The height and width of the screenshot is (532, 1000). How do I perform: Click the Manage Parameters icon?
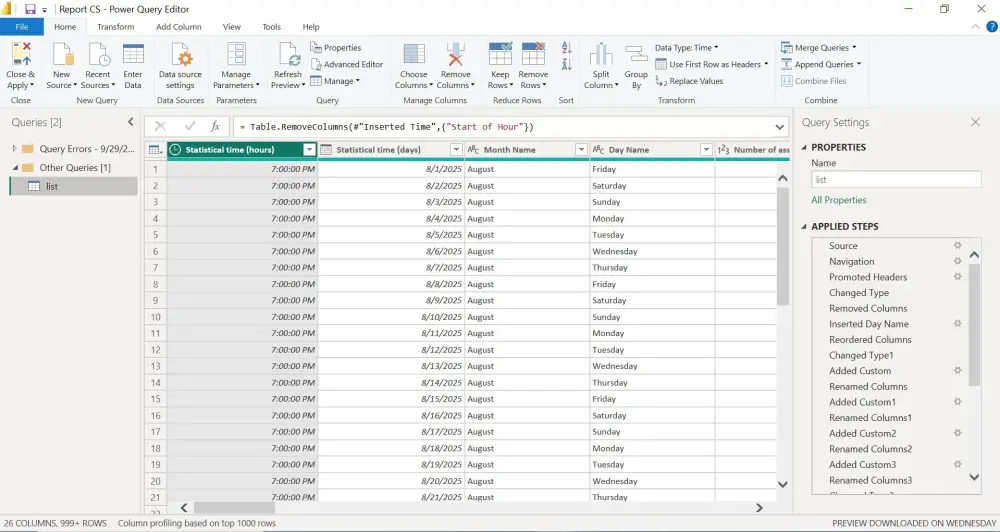point(236,54)
